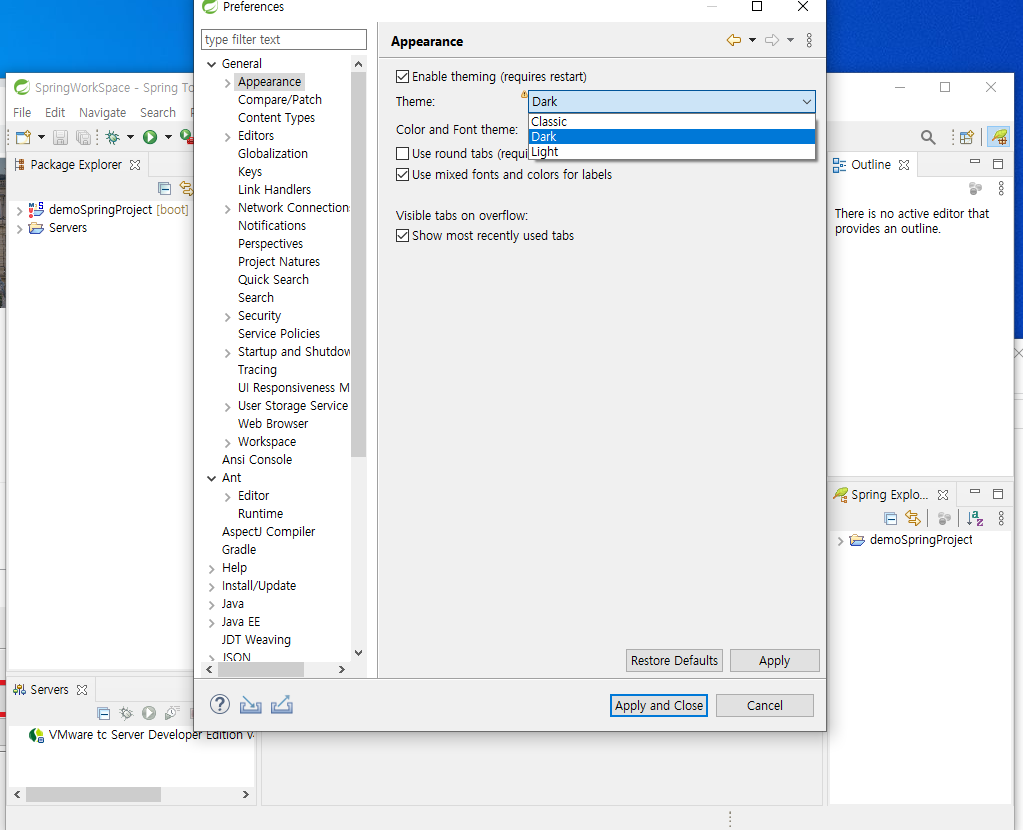Select Content Types preference page

tap(276, 117)
